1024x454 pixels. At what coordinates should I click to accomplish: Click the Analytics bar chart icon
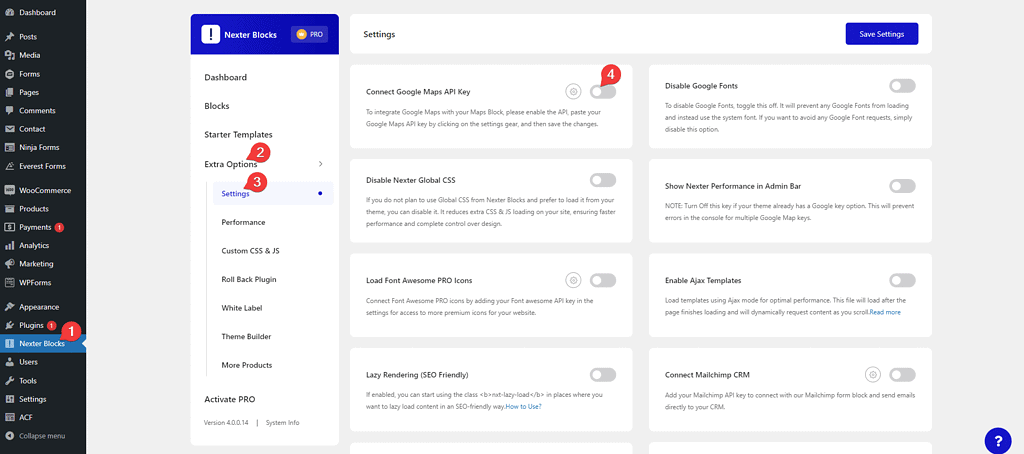coord(10,246)
